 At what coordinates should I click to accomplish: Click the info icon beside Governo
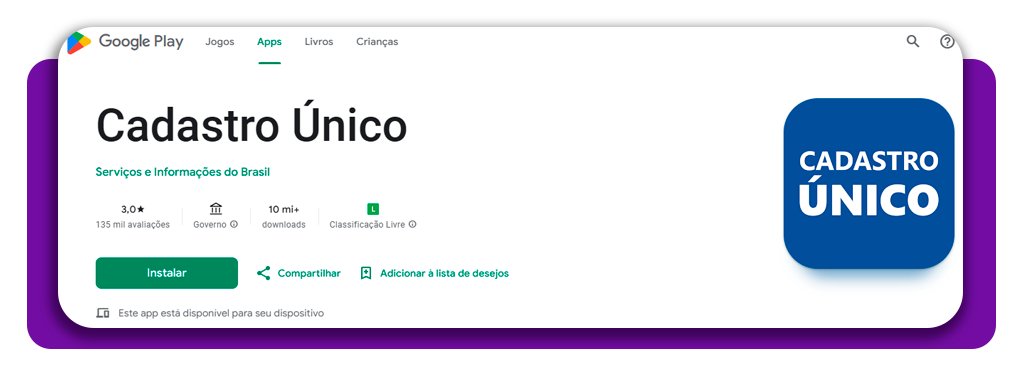234,224
